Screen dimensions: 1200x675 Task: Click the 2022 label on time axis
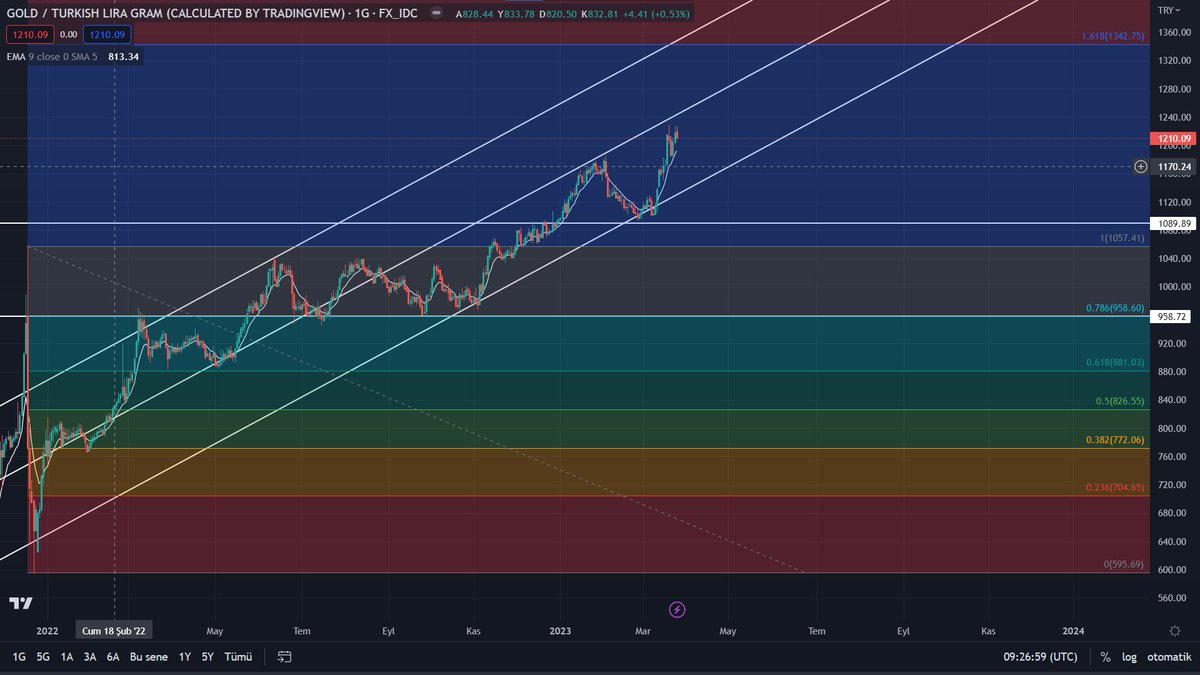[x=47, y=631]
